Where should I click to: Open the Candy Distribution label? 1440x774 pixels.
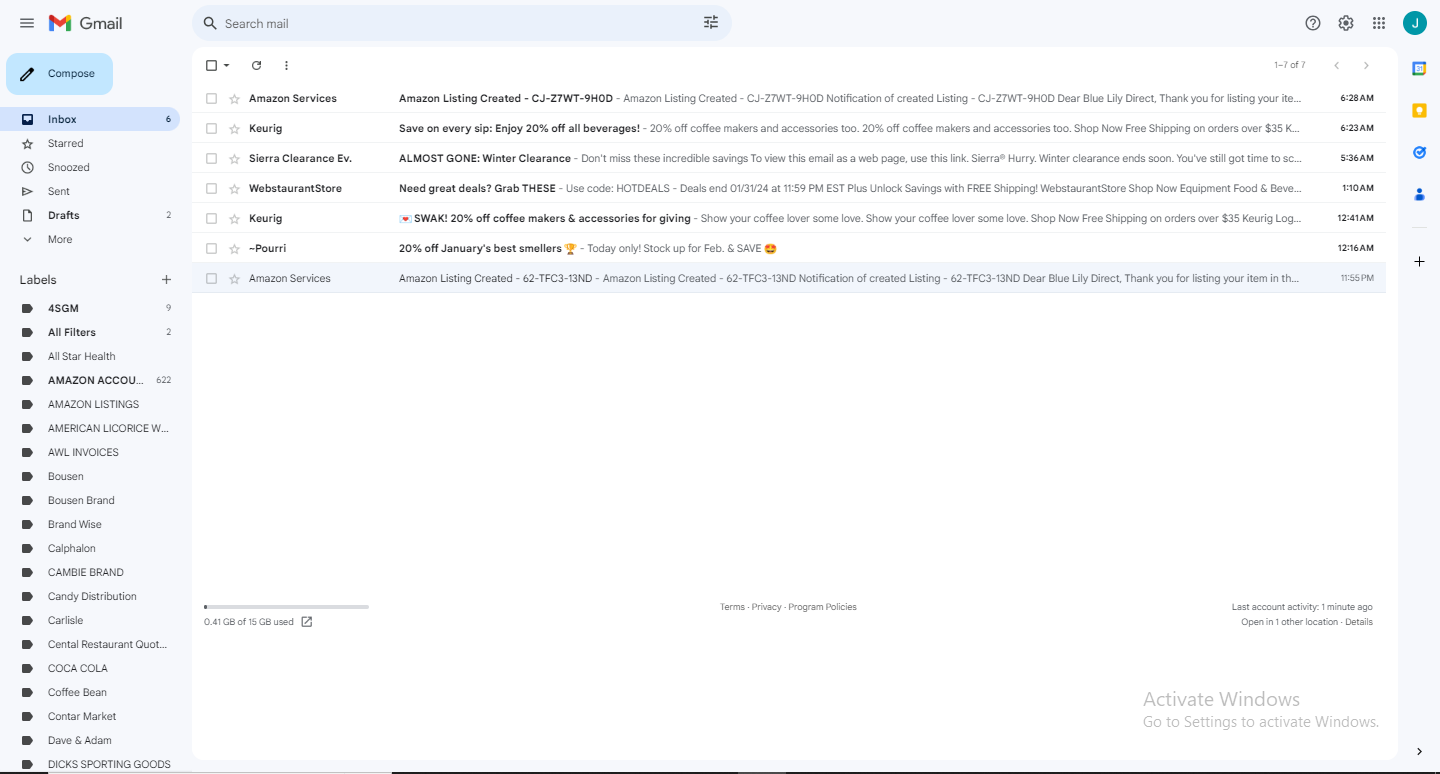90,596
